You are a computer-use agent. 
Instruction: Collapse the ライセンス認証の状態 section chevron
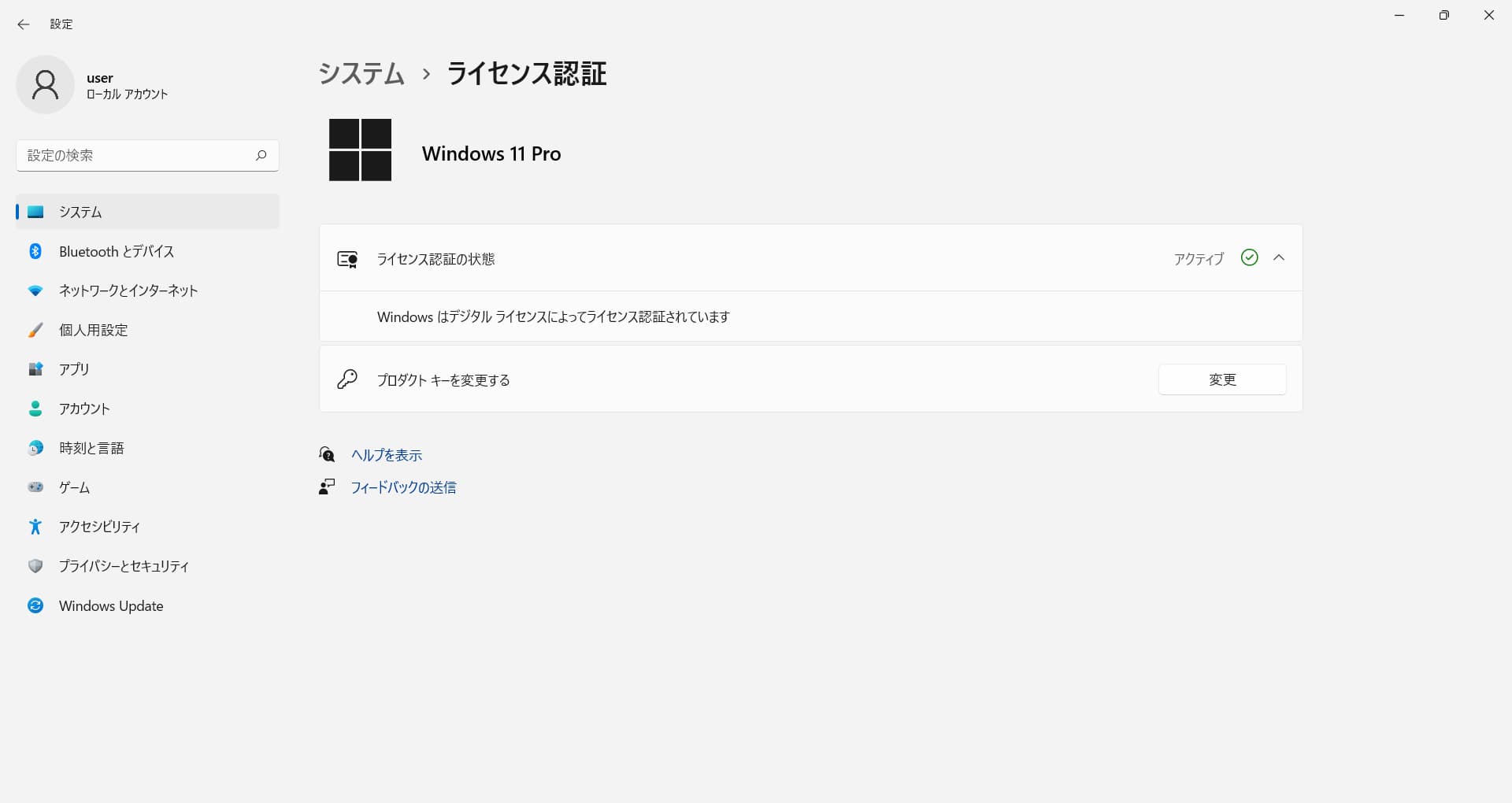(x=1279, y=257)
